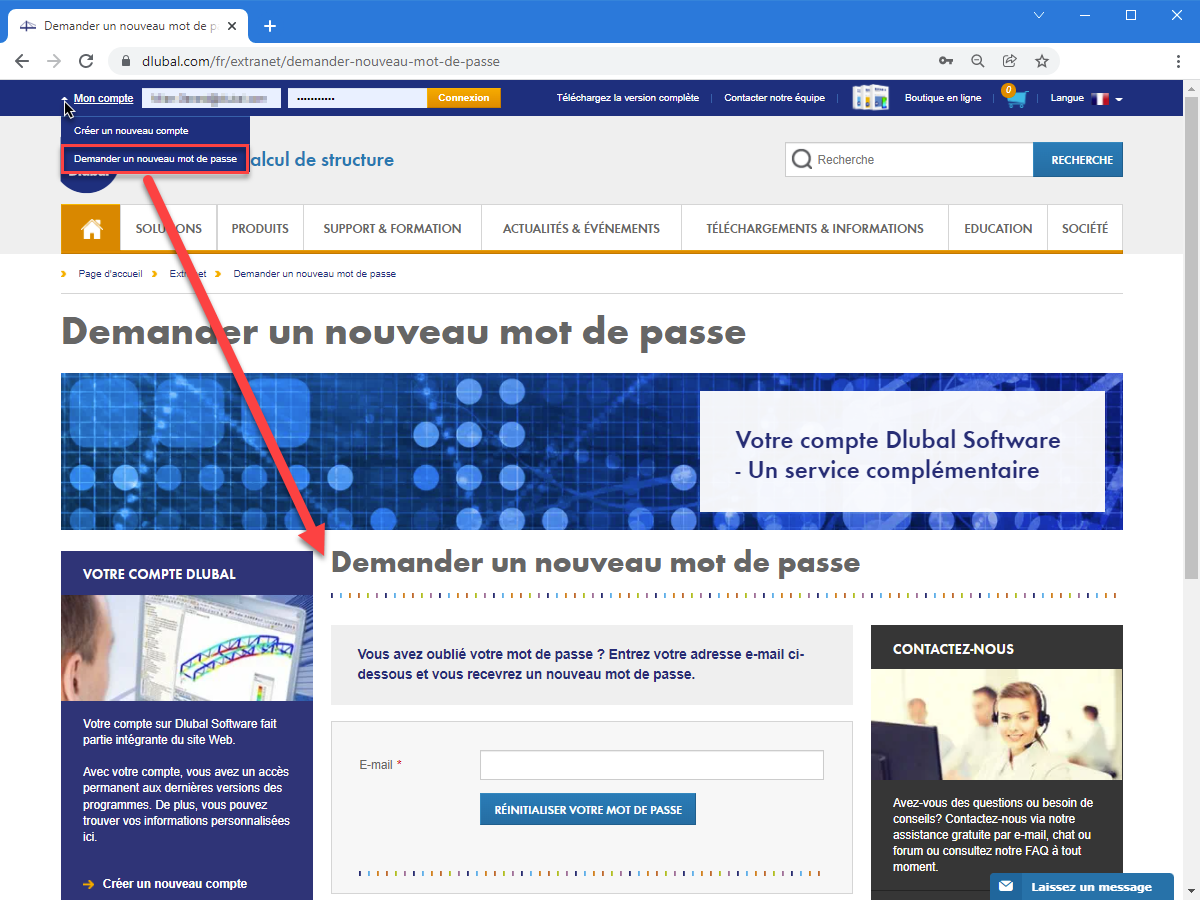Open the shopping cart via its icon
The width and height of the screenshot is (1200, 900).
click(1014, 98)
